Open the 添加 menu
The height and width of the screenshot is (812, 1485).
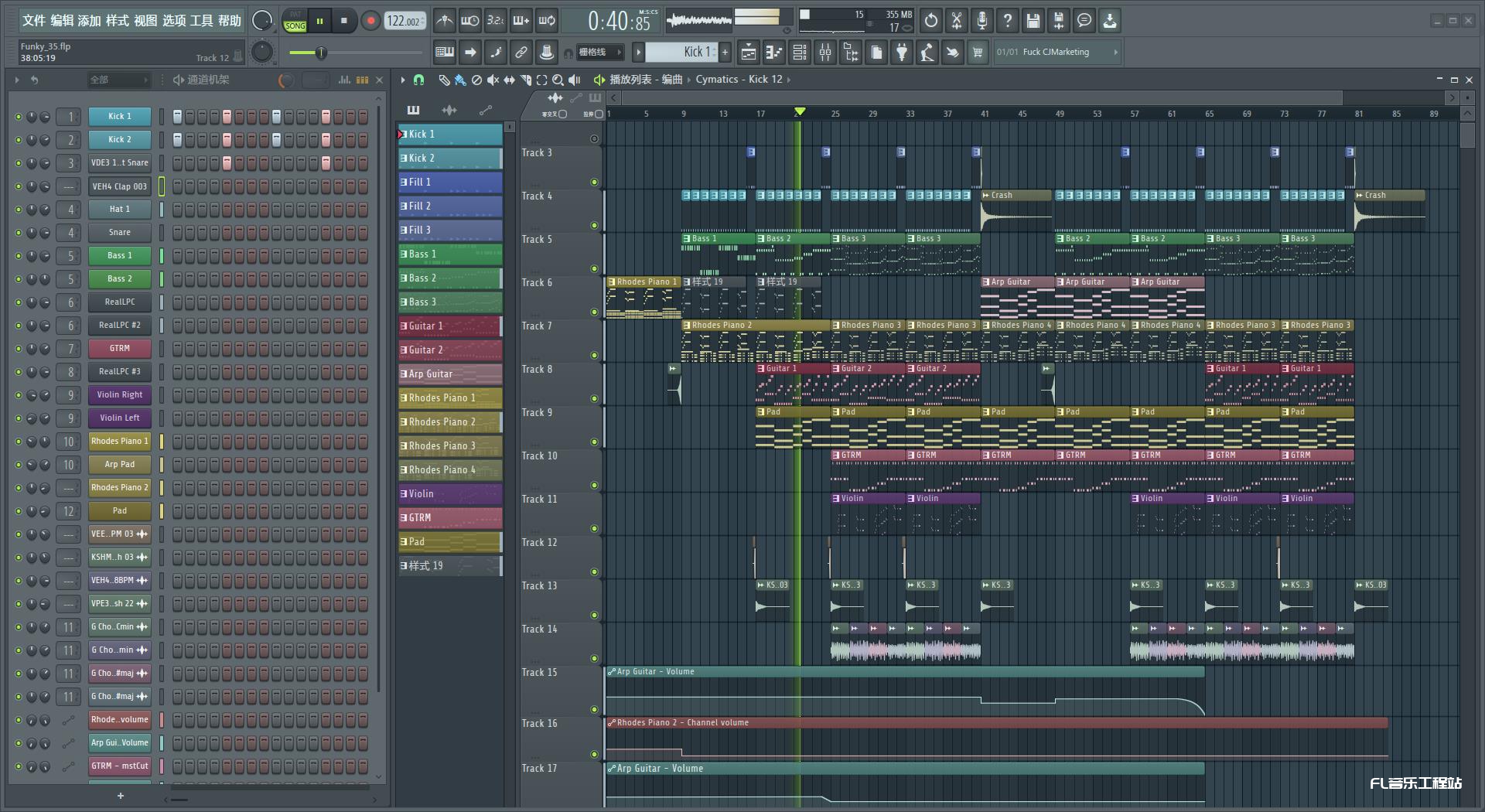[x=90, y=21]
